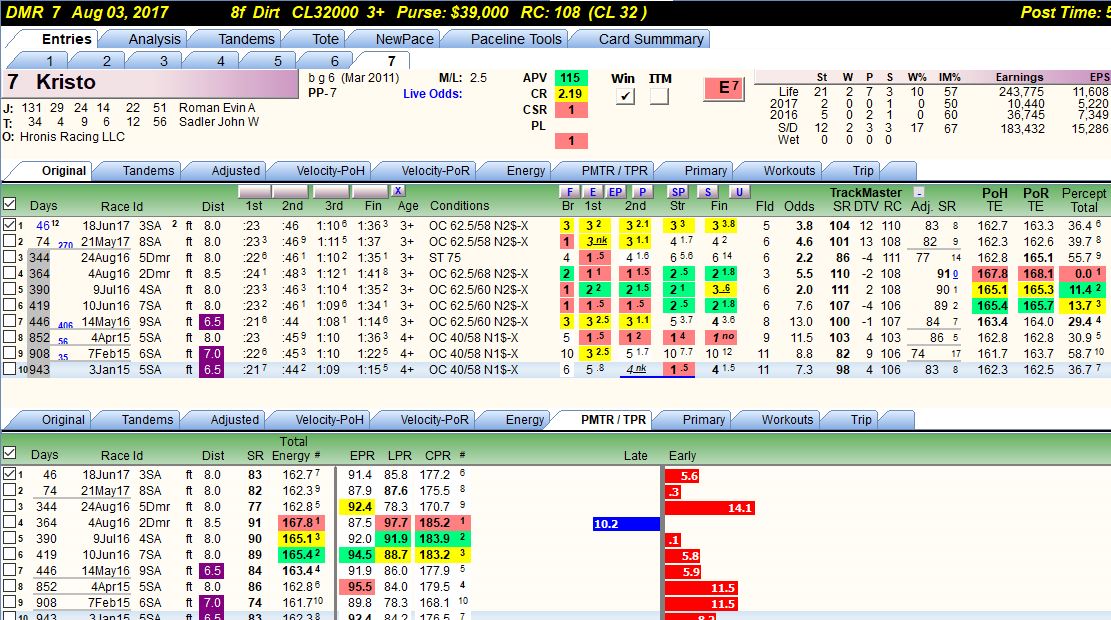Click horse name Kristo
Image resolution: width=1111 pixels, height=620 pixels.
(65, 82)
